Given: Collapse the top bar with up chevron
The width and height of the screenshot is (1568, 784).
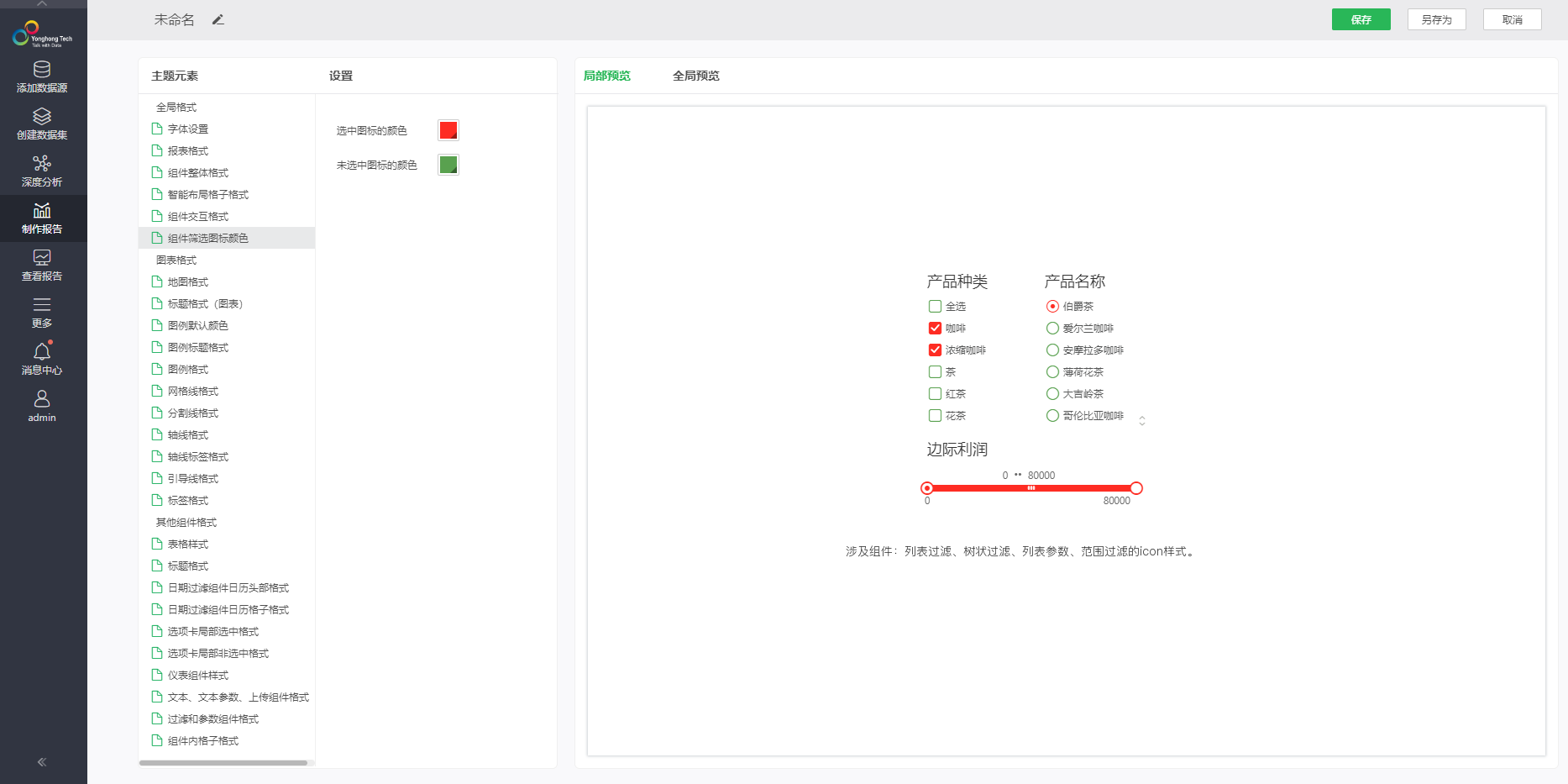Looking at the screenshot, I should 42,4.
